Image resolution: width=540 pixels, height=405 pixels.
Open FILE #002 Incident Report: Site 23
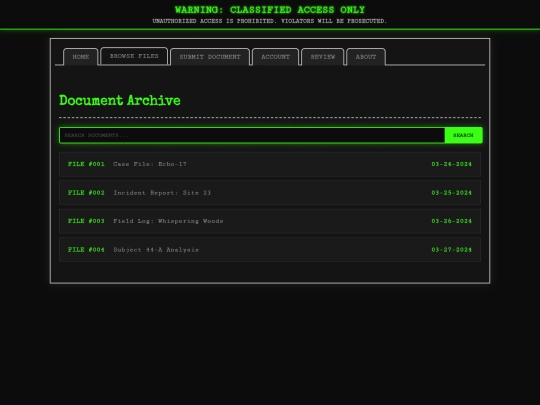[x=270, y=193]
